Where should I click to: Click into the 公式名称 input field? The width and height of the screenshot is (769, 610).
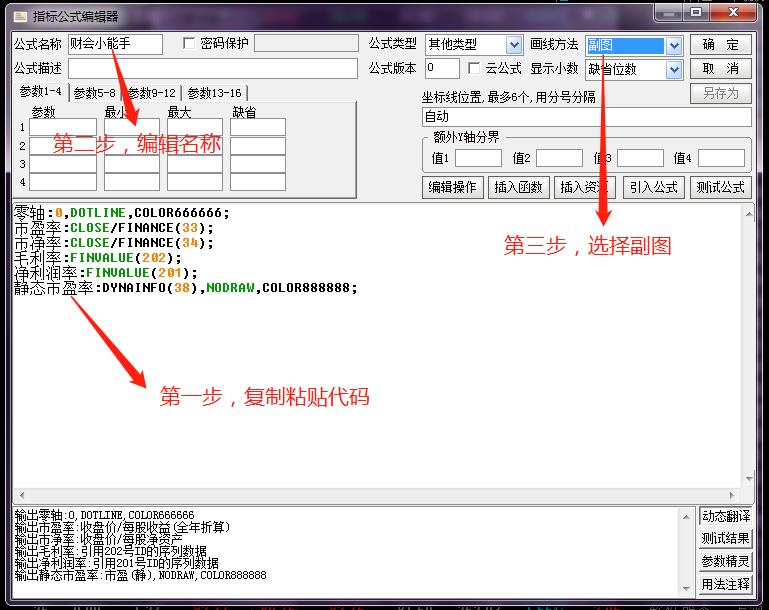(113, 44)
